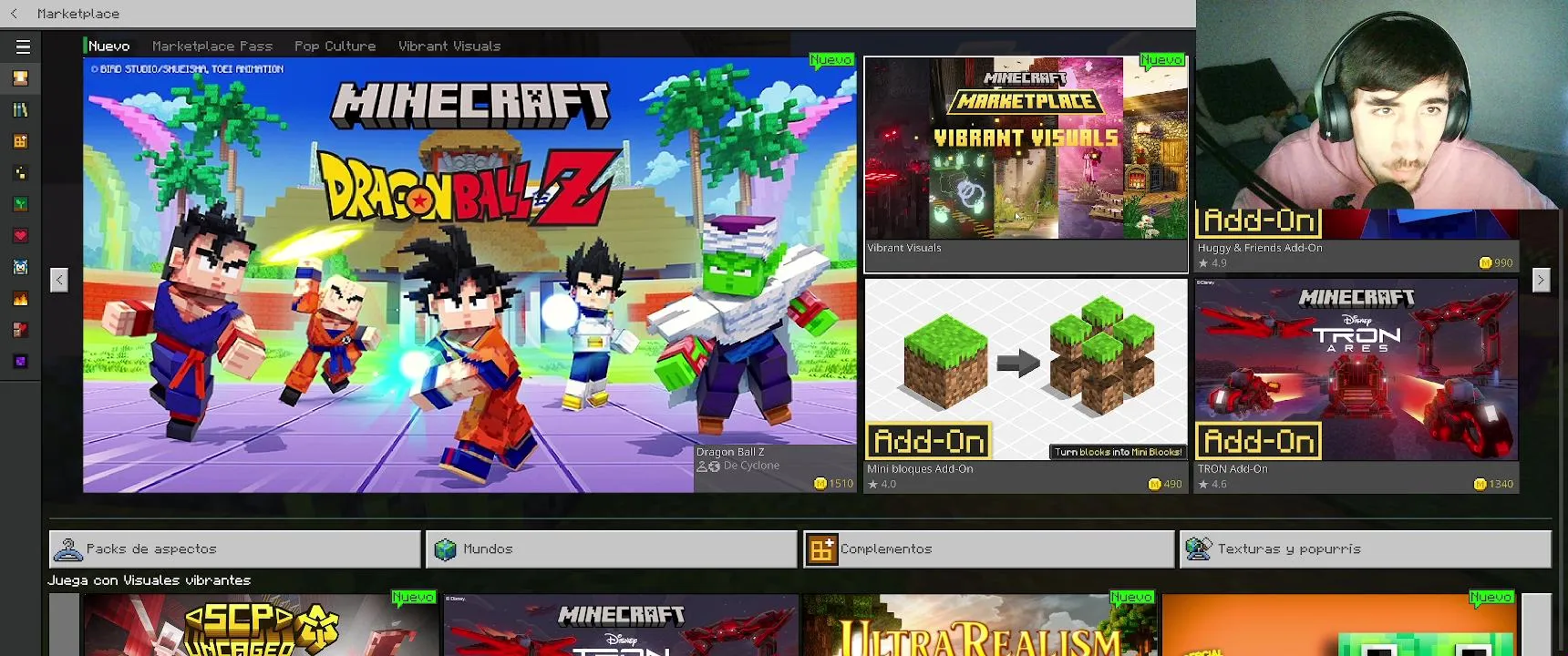The width and height of the screenshot is (1568, 656).
Task: Click the 4.9 star rating of Huggy & Friends
Action: pyautogui.click(x=1213, y=263)
